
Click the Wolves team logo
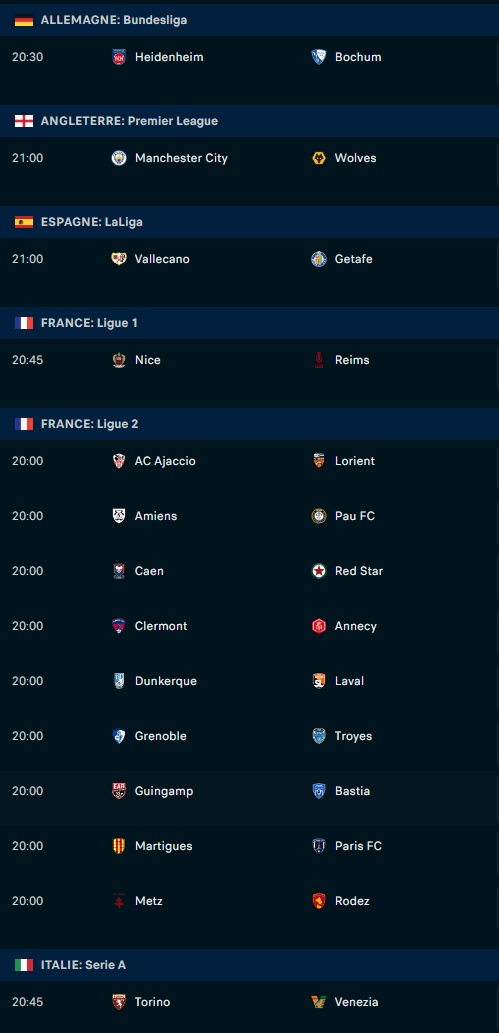click(319, 158)
